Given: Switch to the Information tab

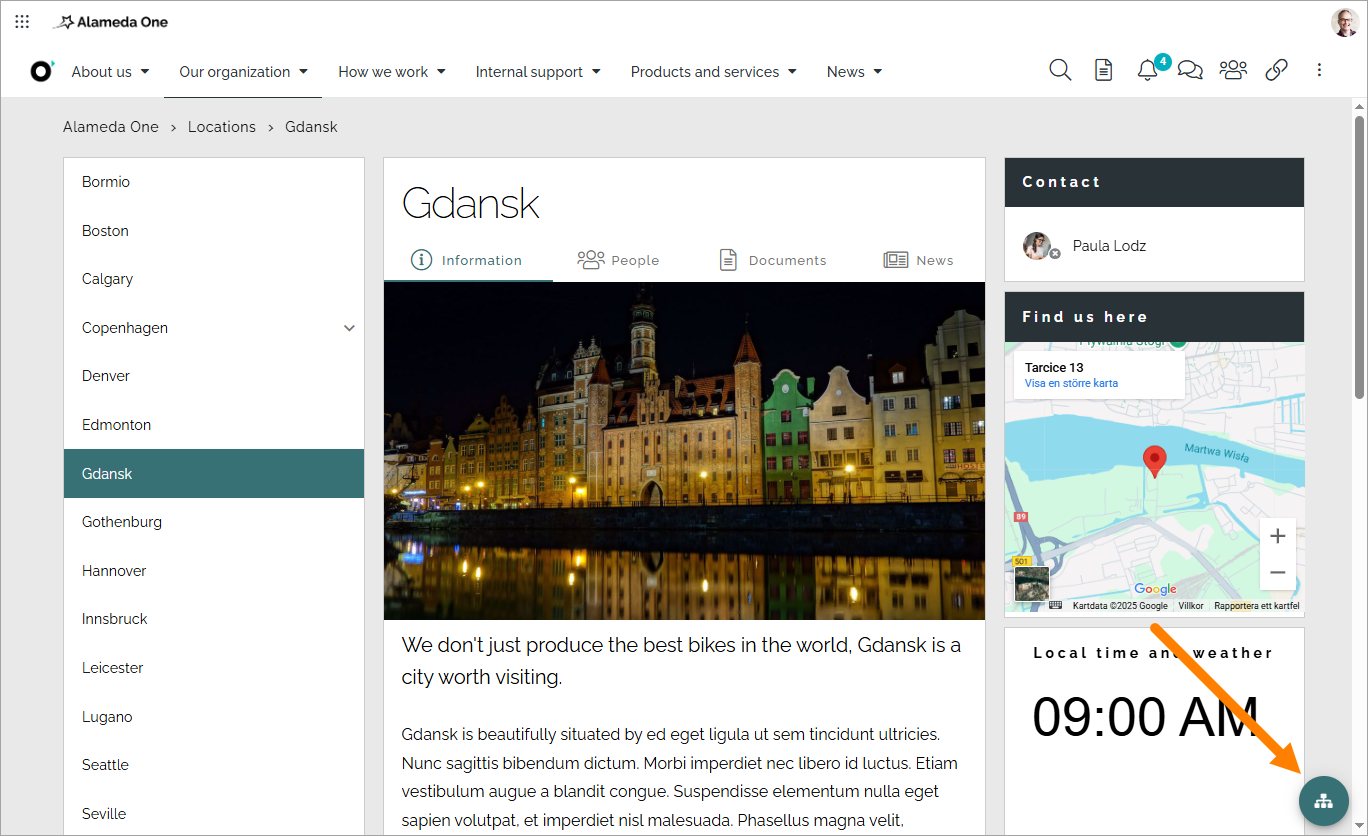Looking at the screenshot, I should pos(468,260).
